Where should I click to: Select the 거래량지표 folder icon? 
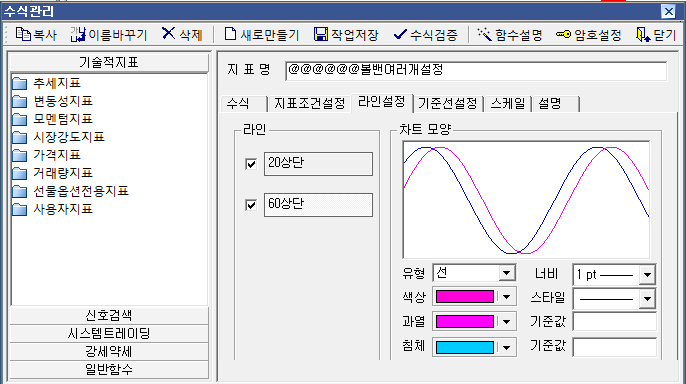click(x=20, y=173)
